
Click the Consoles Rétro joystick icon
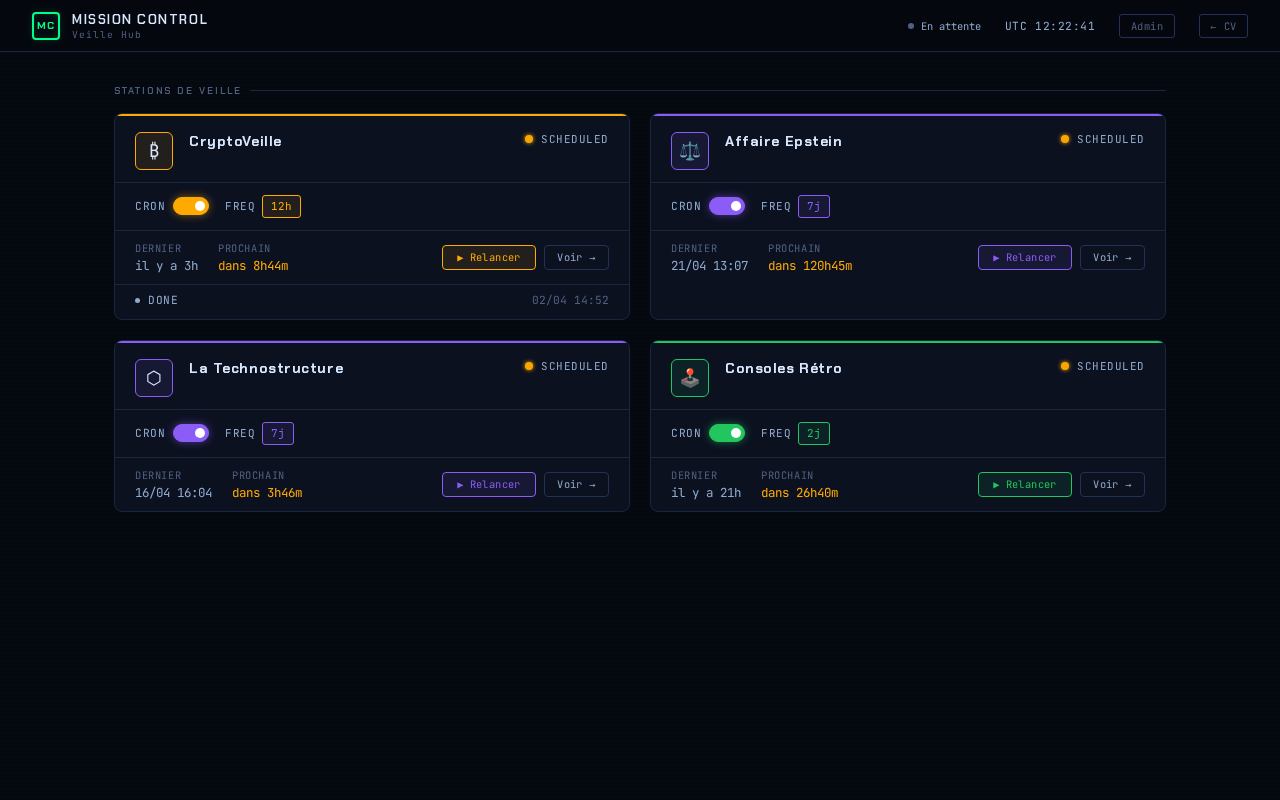click(690, 378)
